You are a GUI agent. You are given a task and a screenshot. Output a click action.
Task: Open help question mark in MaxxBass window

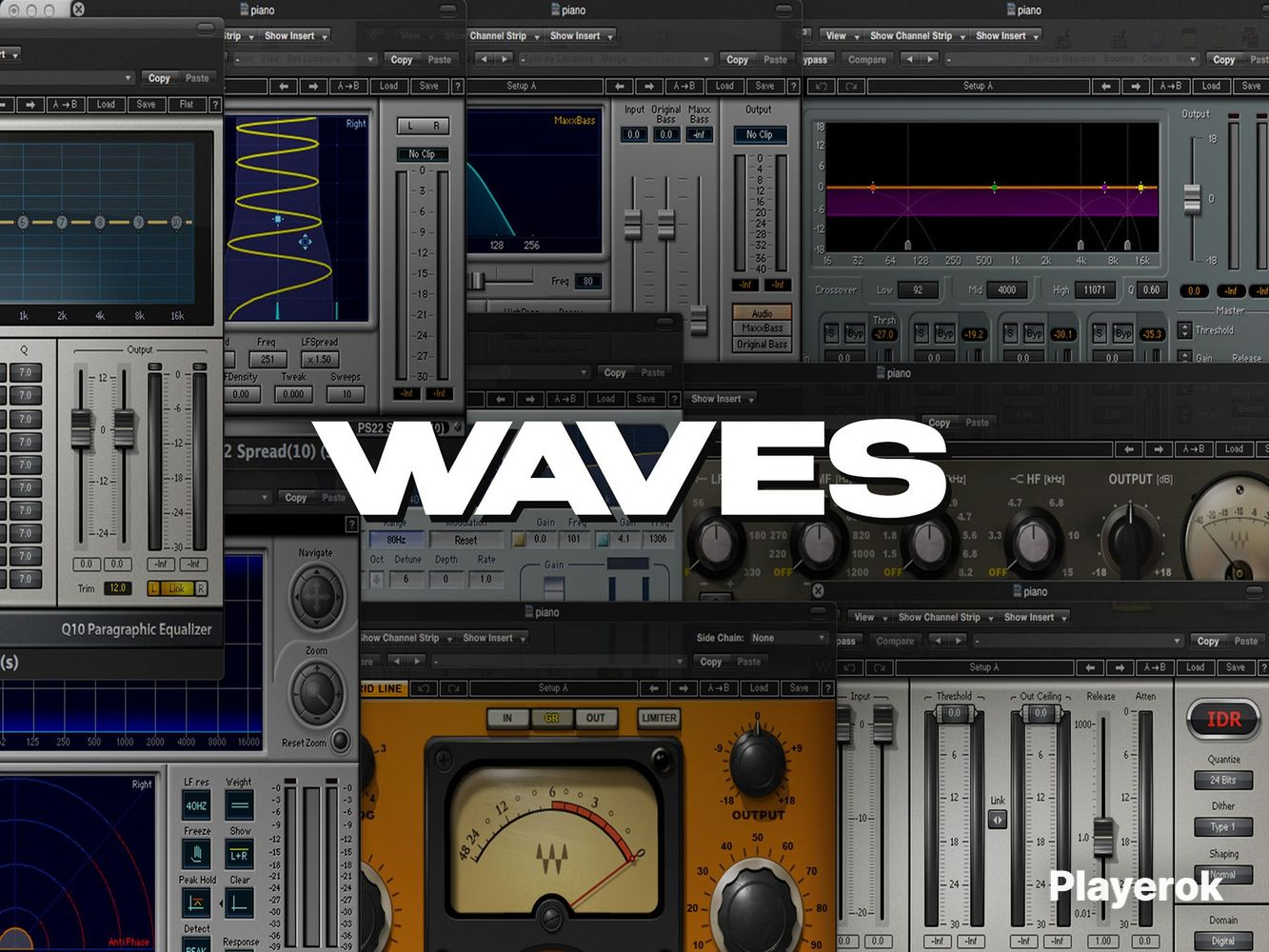click(x=793, y=86)
